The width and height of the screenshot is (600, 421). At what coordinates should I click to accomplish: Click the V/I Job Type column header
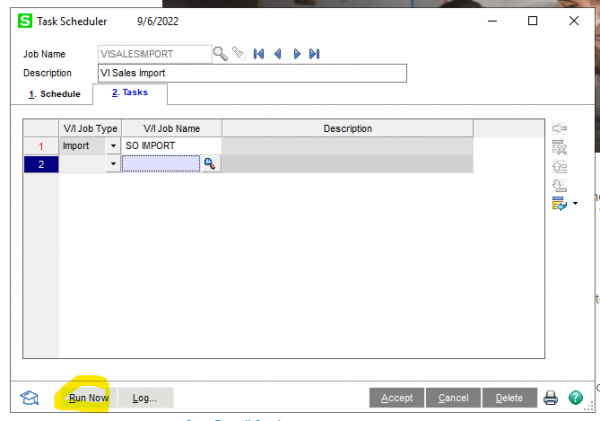[x=90, y=129]
